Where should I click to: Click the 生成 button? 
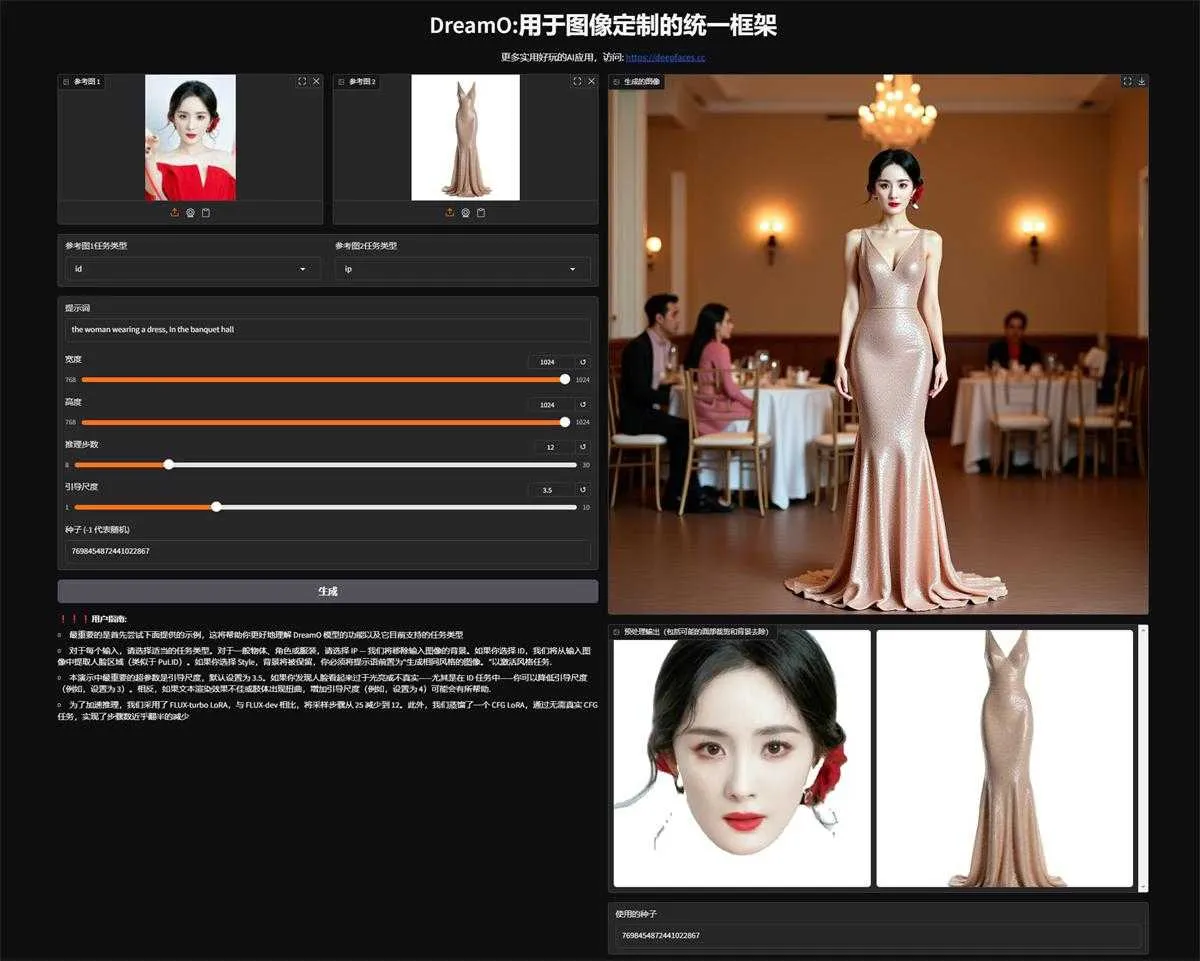pos(327,591)
